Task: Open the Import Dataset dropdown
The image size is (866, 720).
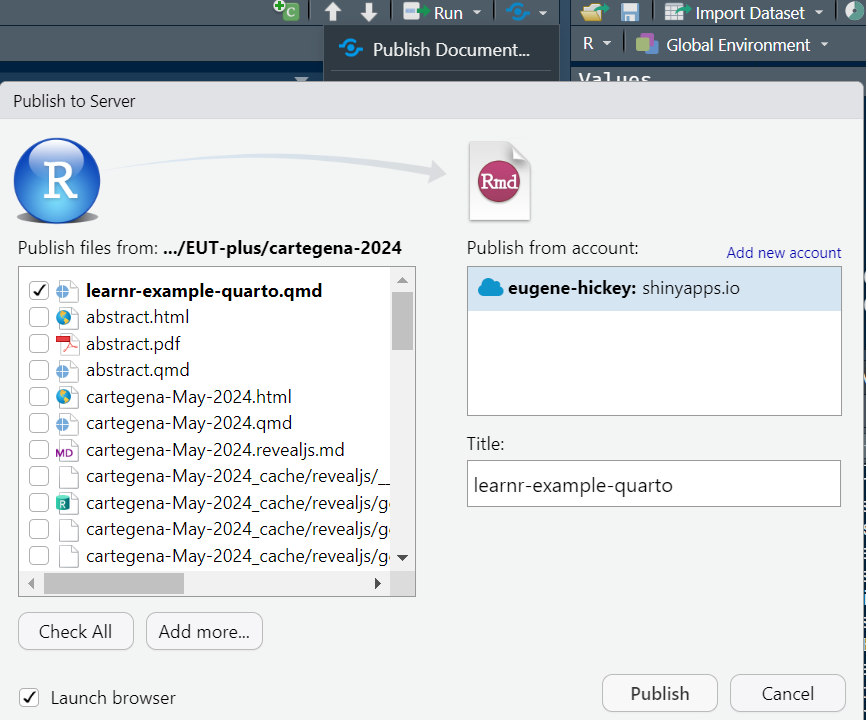Action: [748, 12]
